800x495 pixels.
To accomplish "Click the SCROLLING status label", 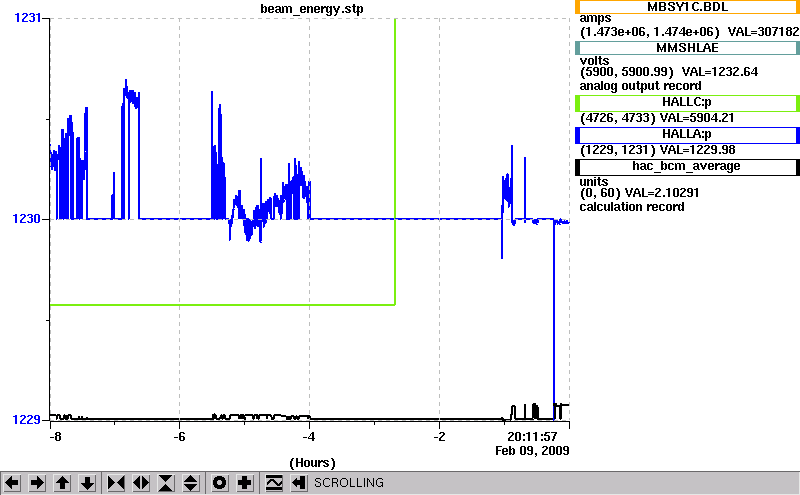I will tap(349, 483).
